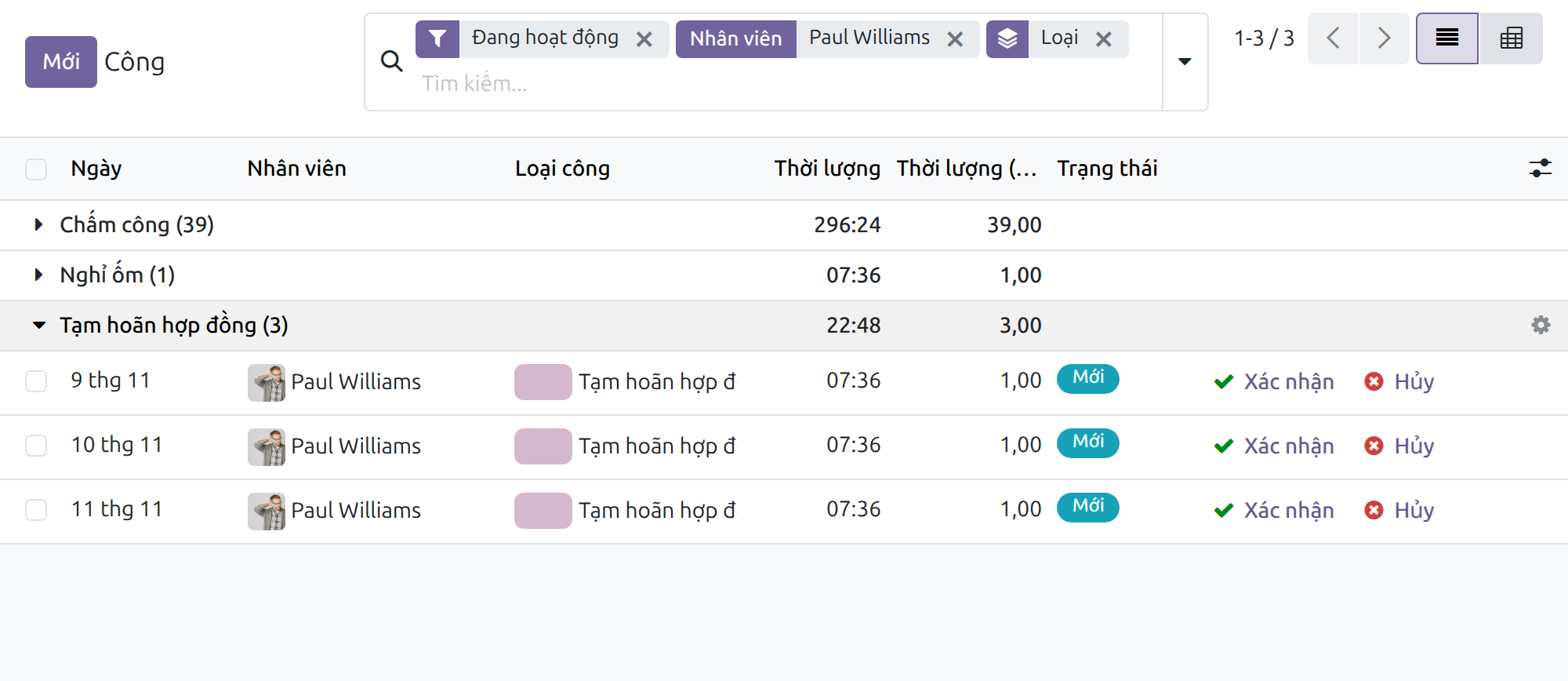Click the Mới button to create entry
Viewport: 1568px width, 681px height.
[61, 61]
